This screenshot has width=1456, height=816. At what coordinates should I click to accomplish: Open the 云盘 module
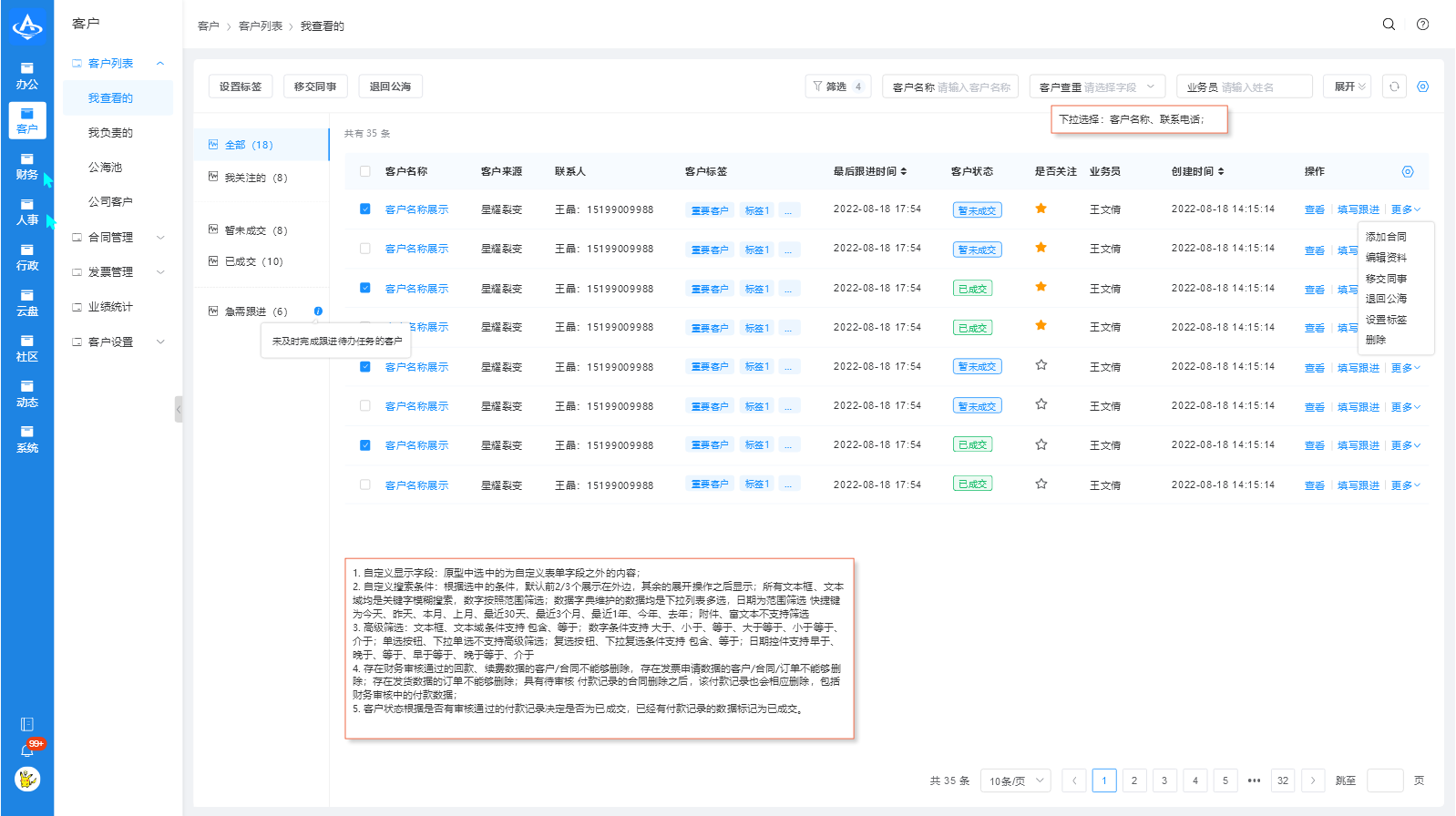[x=27, y=303]
